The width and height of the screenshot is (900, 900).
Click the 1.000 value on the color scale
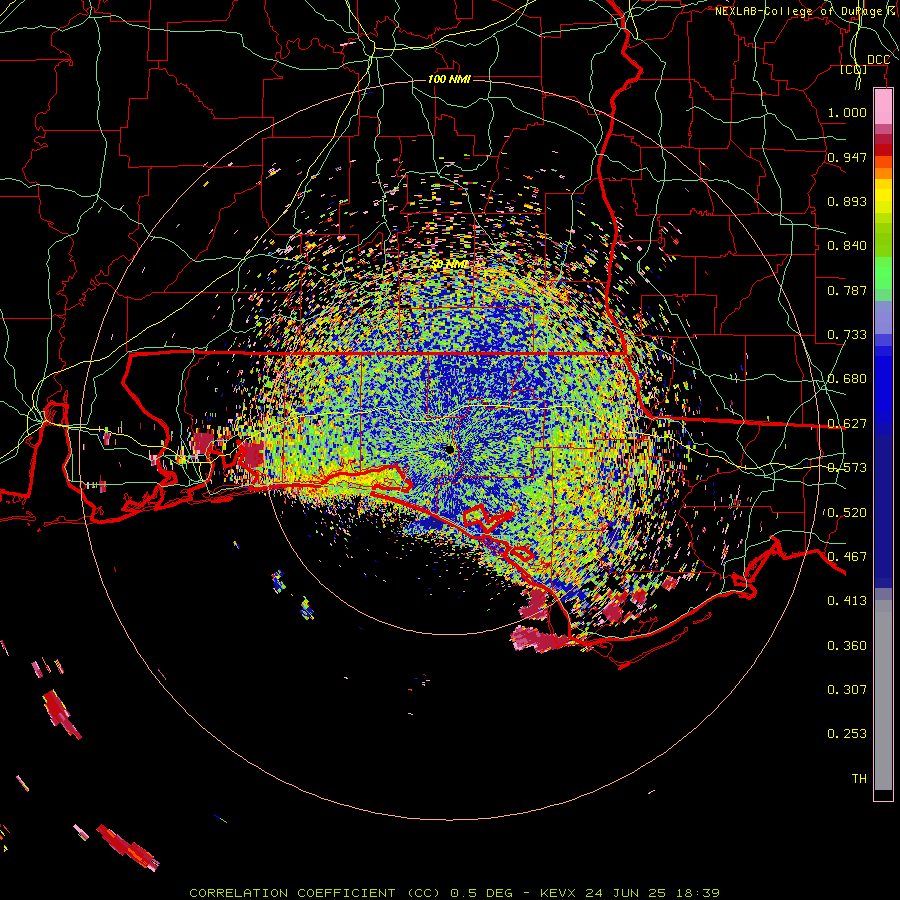(847, 112)
